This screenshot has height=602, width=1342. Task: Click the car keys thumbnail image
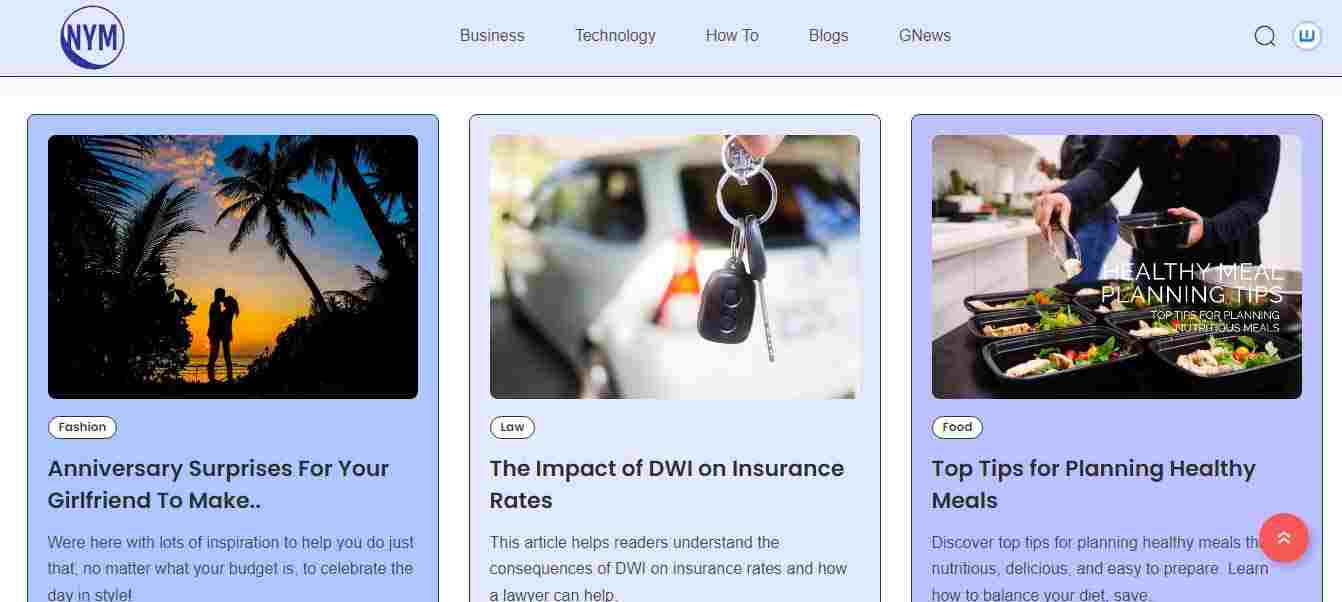coord(675,267)
